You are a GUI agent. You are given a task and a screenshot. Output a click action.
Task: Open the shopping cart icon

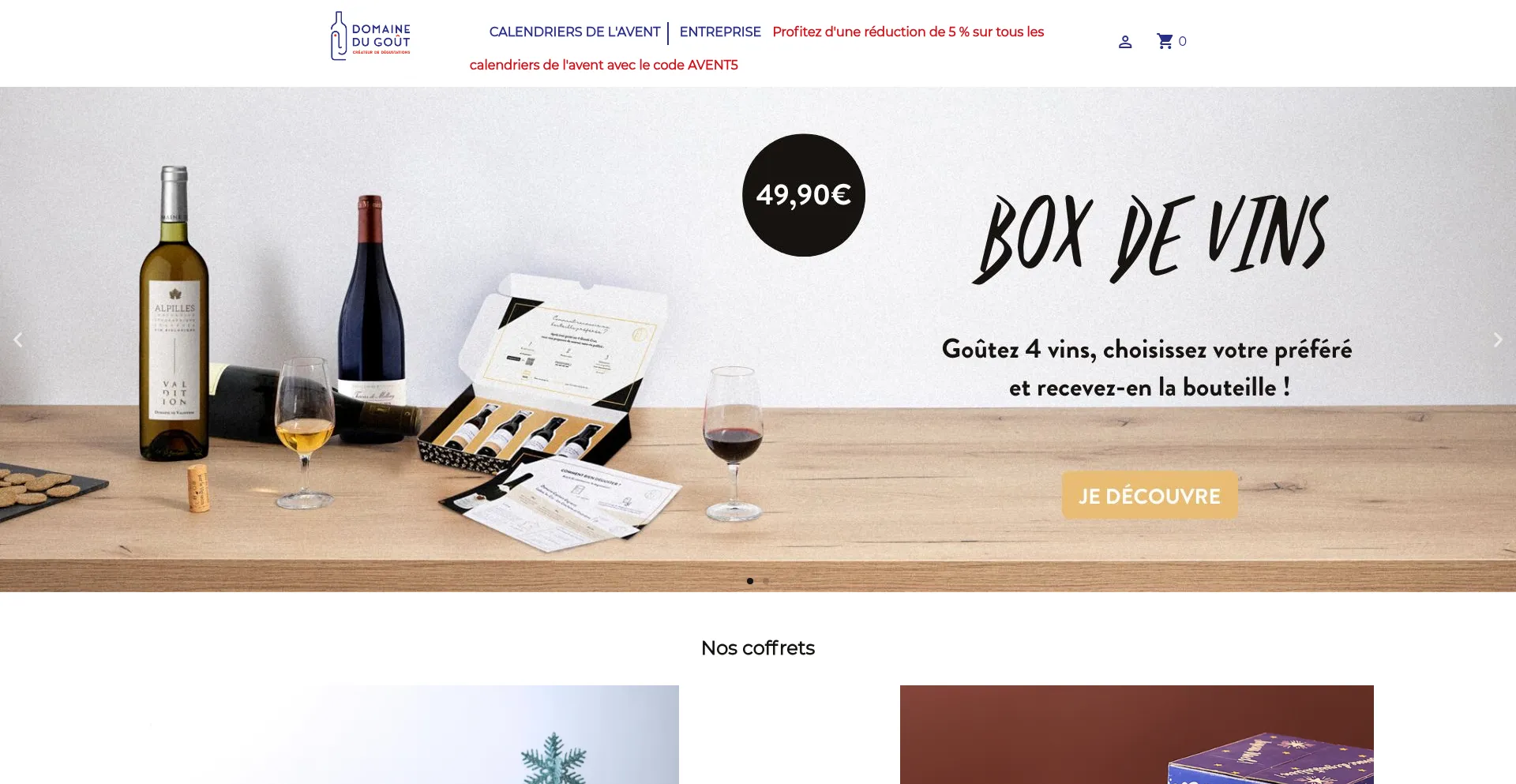[1165, 41]
